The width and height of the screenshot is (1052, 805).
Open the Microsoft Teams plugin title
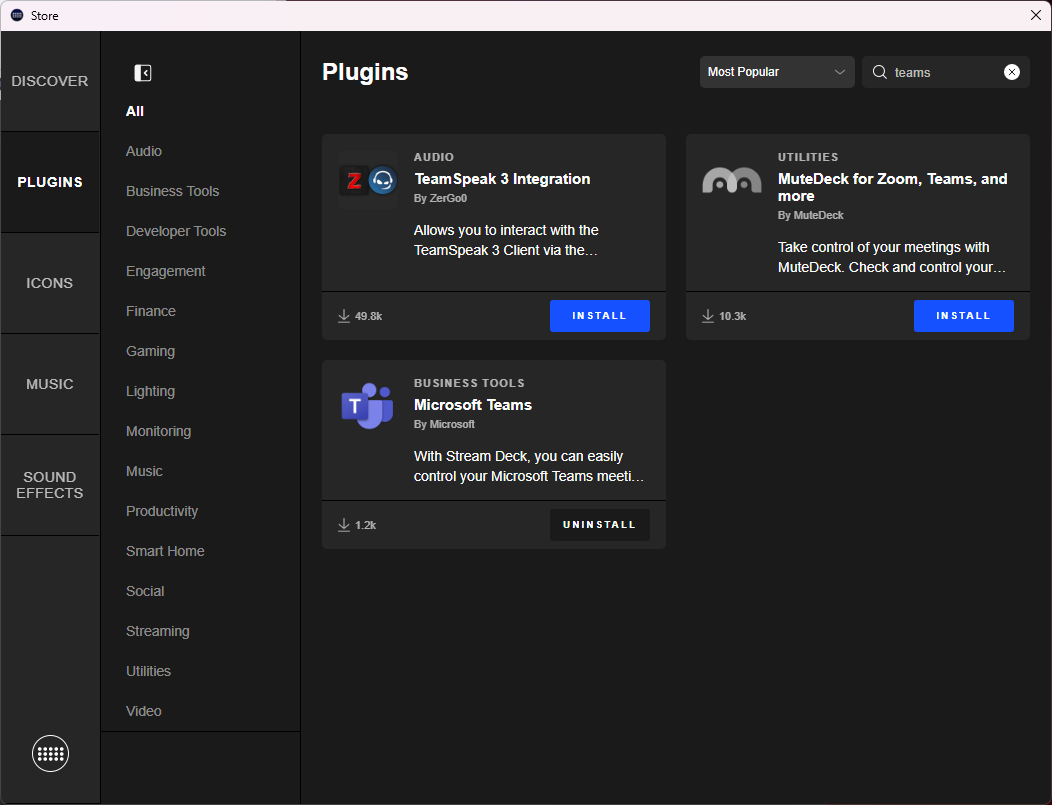point(473,405)
